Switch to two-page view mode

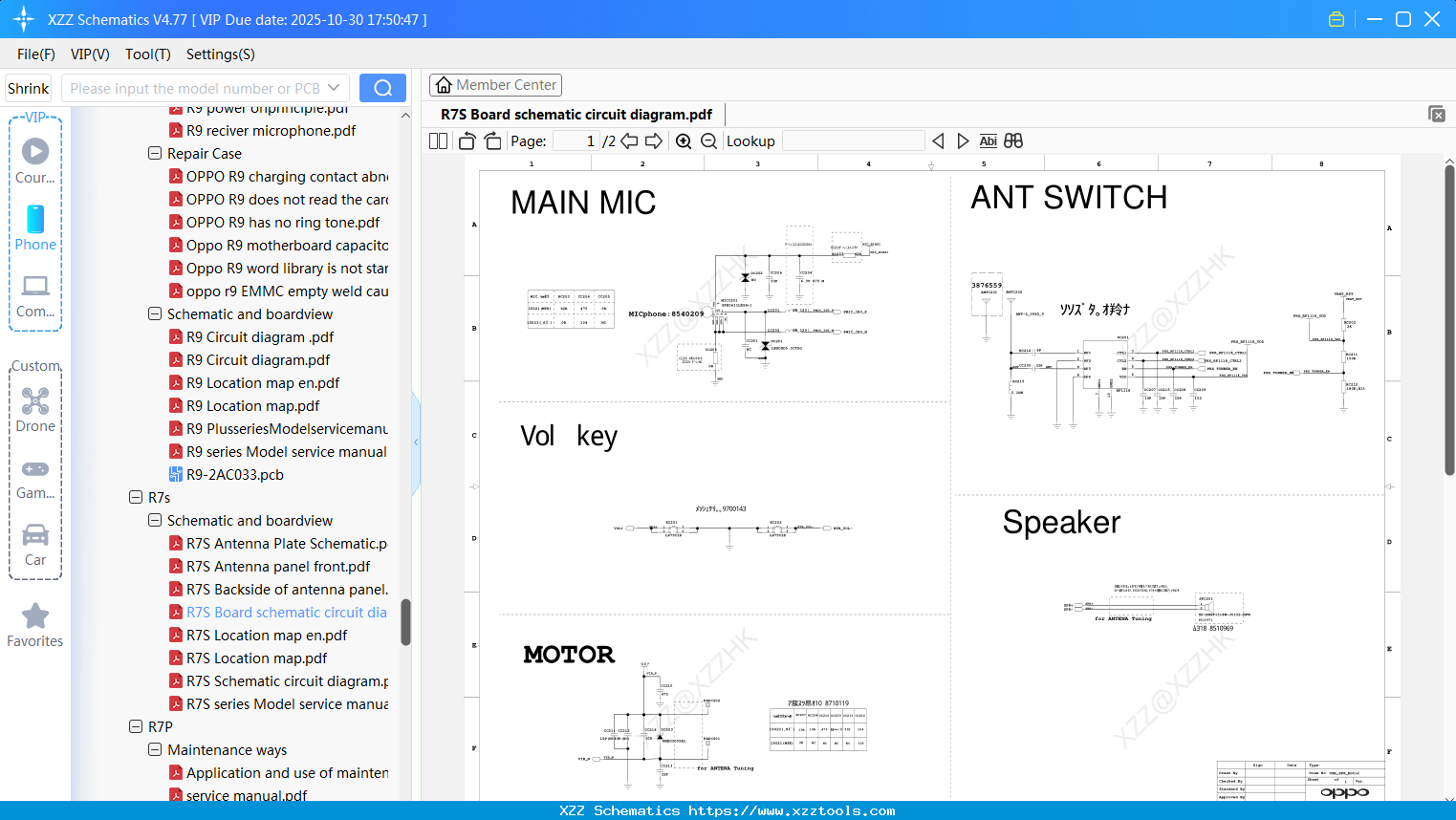[x=438, y=140]
